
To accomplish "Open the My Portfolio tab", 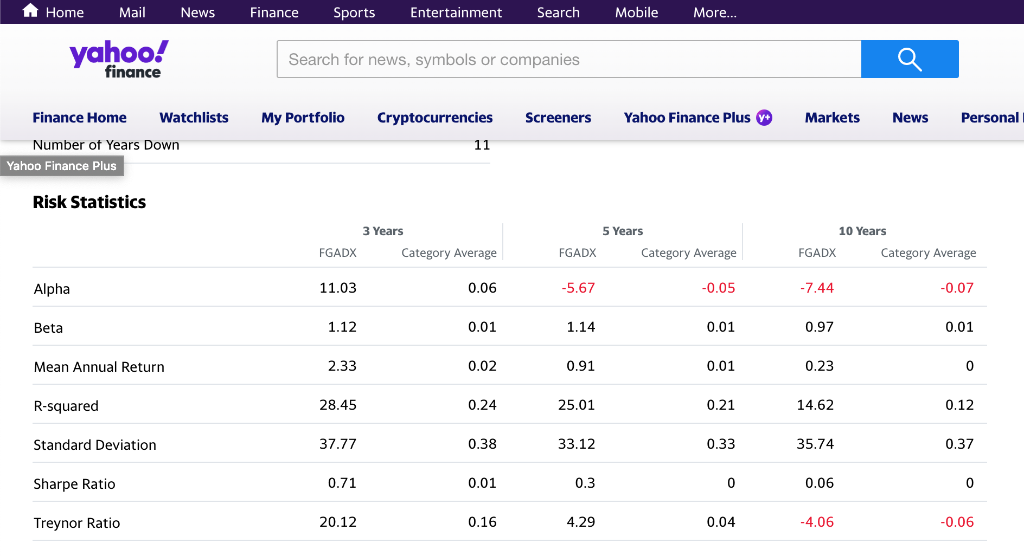I will point(303,118).
